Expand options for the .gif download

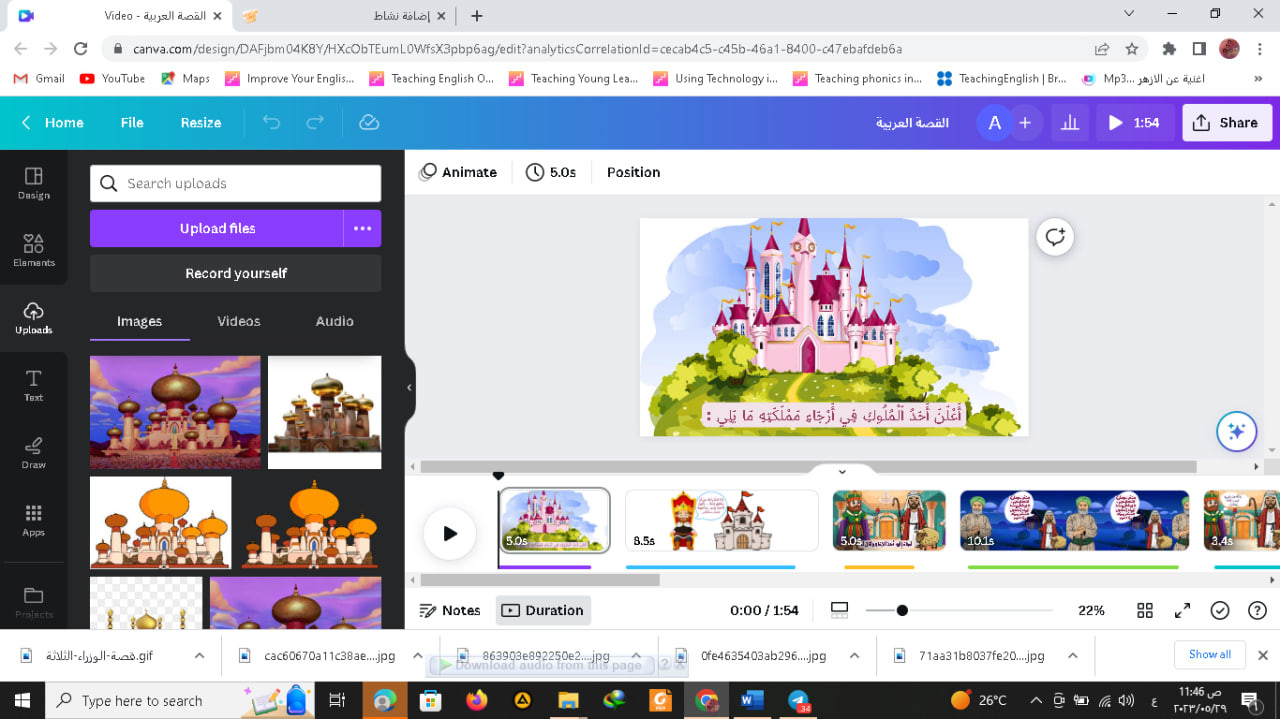(x=199, y=656)
